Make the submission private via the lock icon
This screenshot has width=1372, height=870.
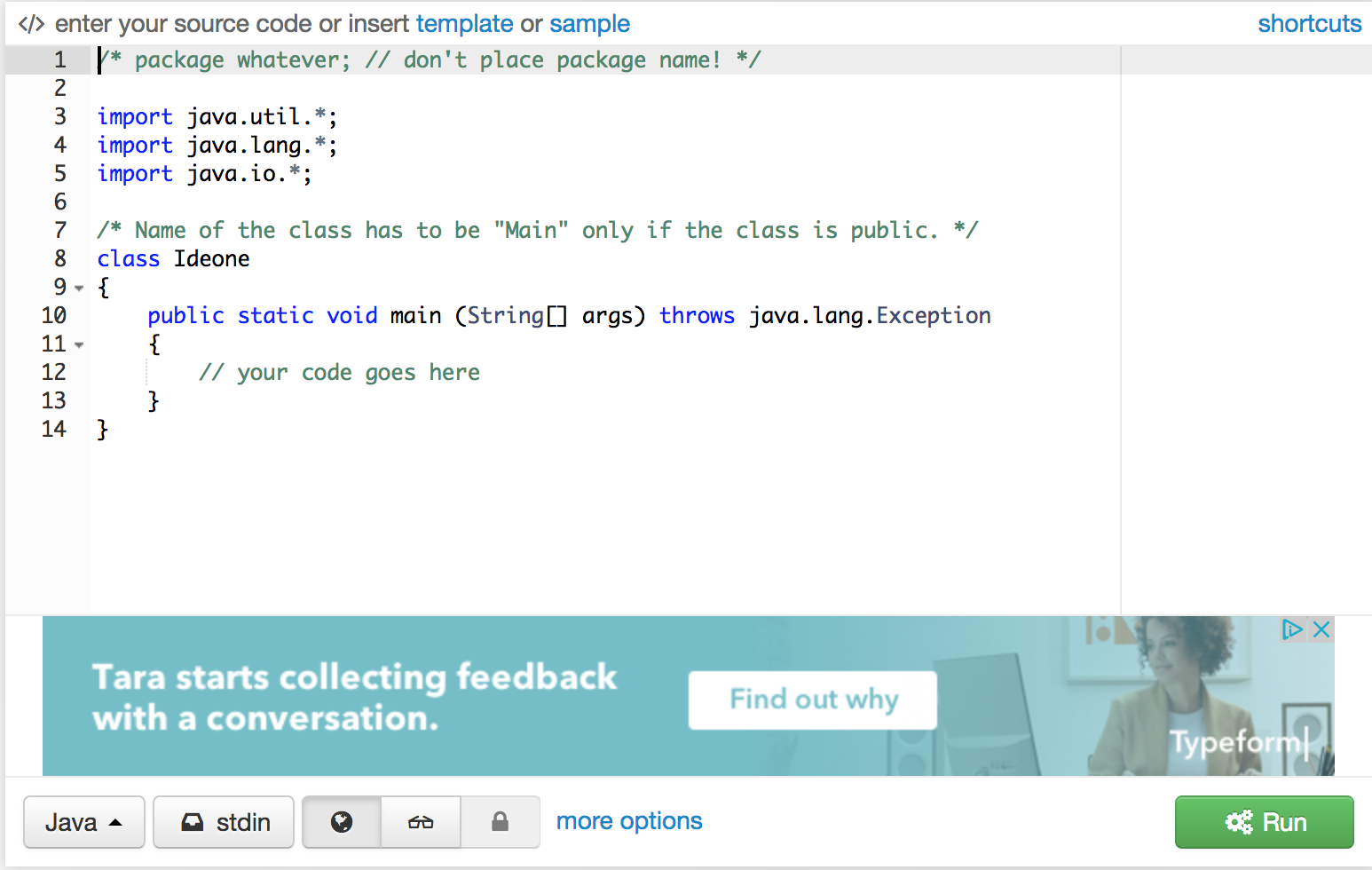(x=500, y=822)
